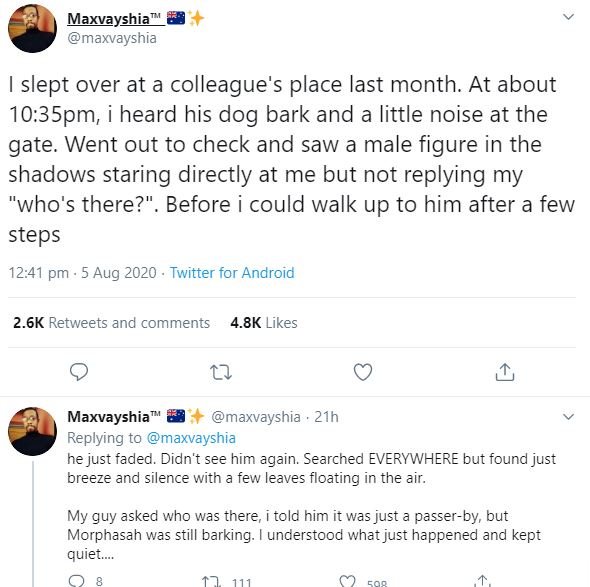Viewport: 590px width, 587px height.
Task: Open the @maxvayshia handle under the main name
Action: point(112,38)
